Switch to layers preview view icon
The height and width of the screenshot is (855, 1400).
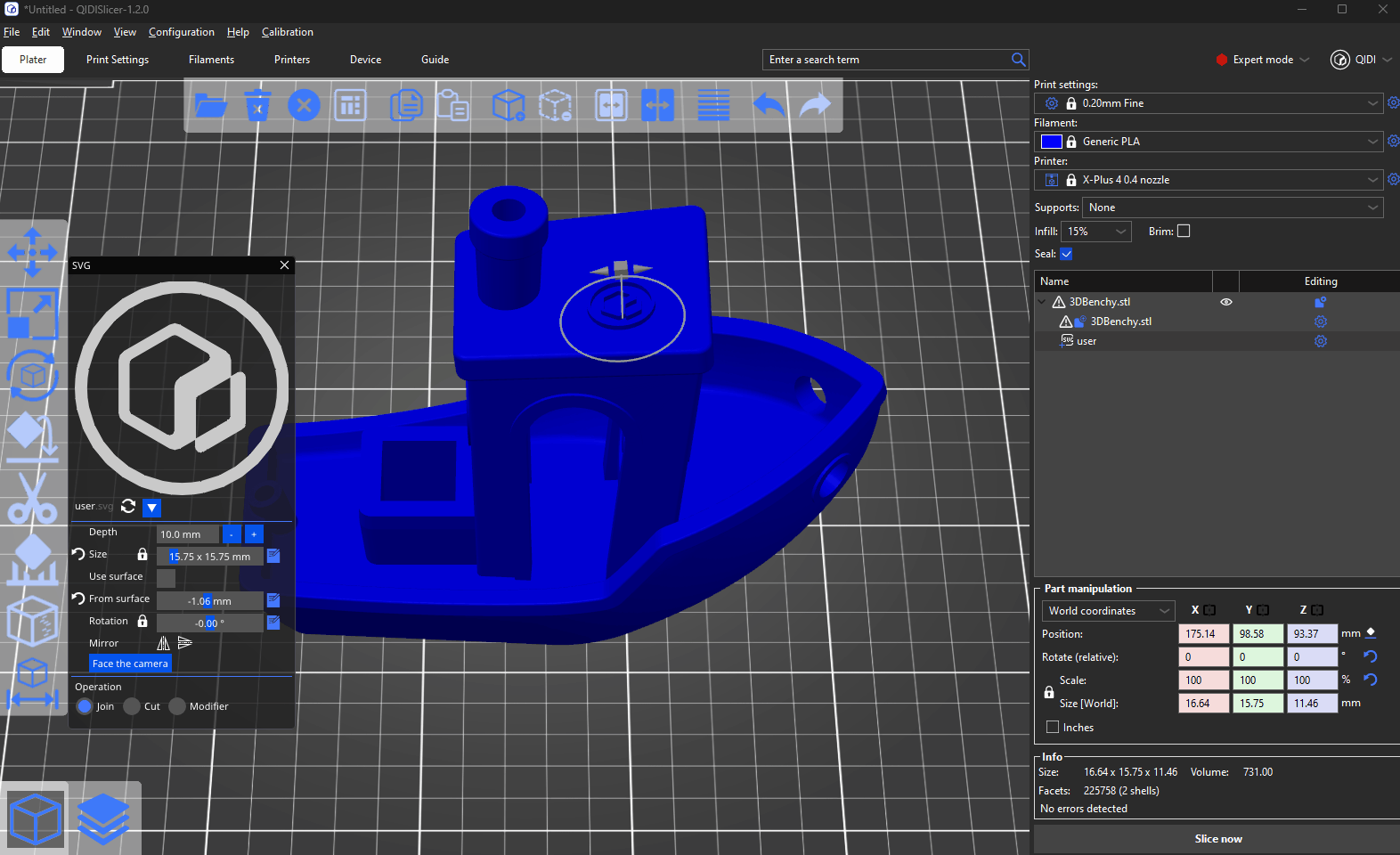click(103, 818)
